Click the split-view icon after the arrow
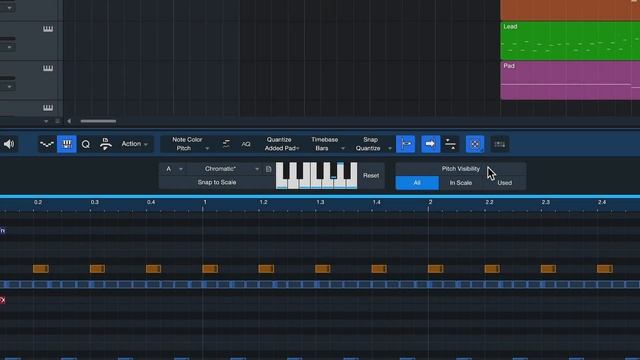 click(x=451, y=144)
